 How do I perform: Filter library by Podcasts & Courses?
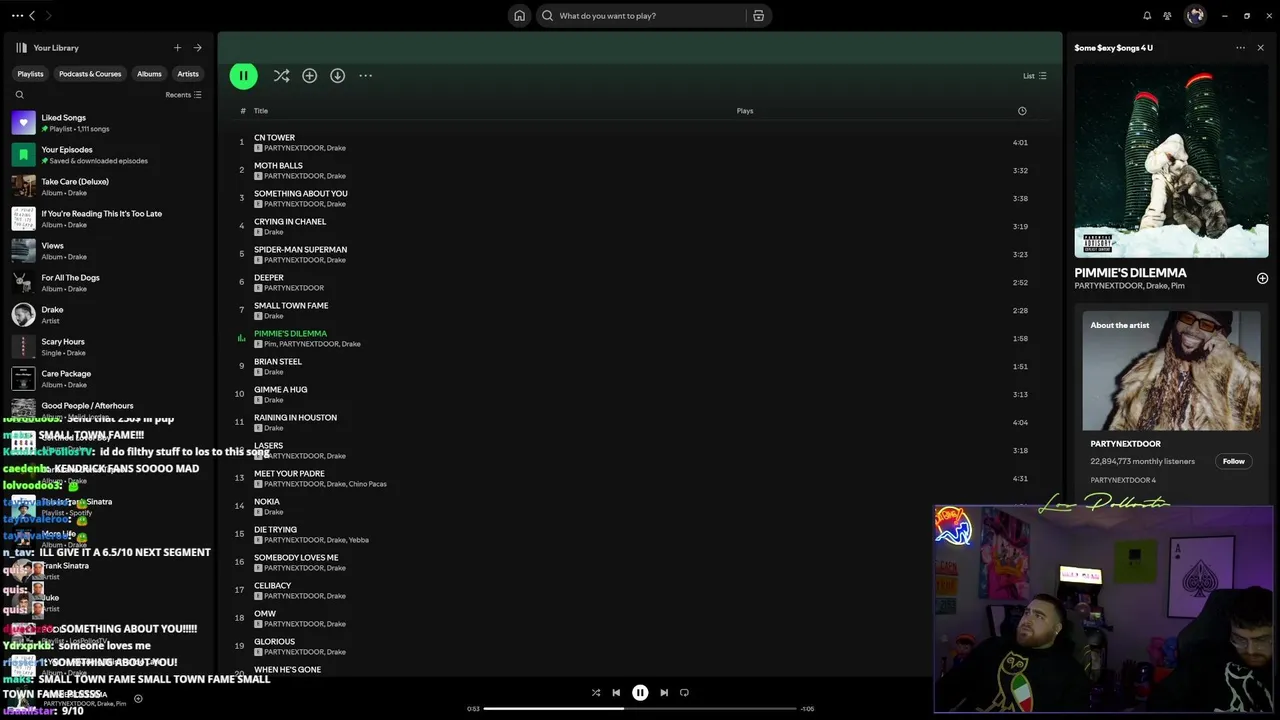point(90,74)
